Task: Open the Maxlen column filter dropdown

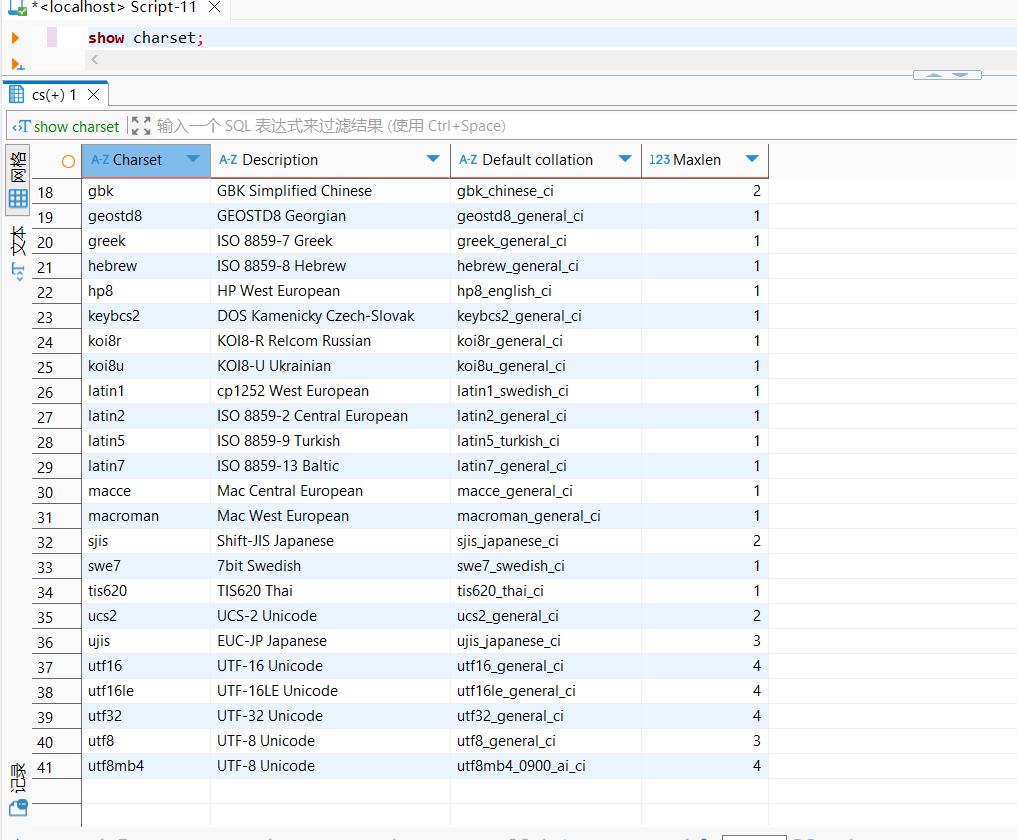Action: (751, 159)
